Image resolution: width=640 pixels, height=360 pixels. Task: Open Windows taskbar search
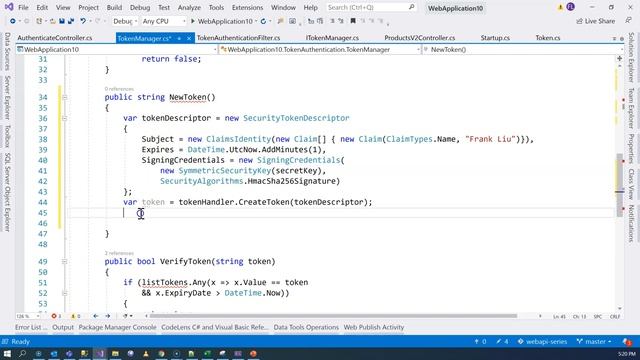pos(23,353)
